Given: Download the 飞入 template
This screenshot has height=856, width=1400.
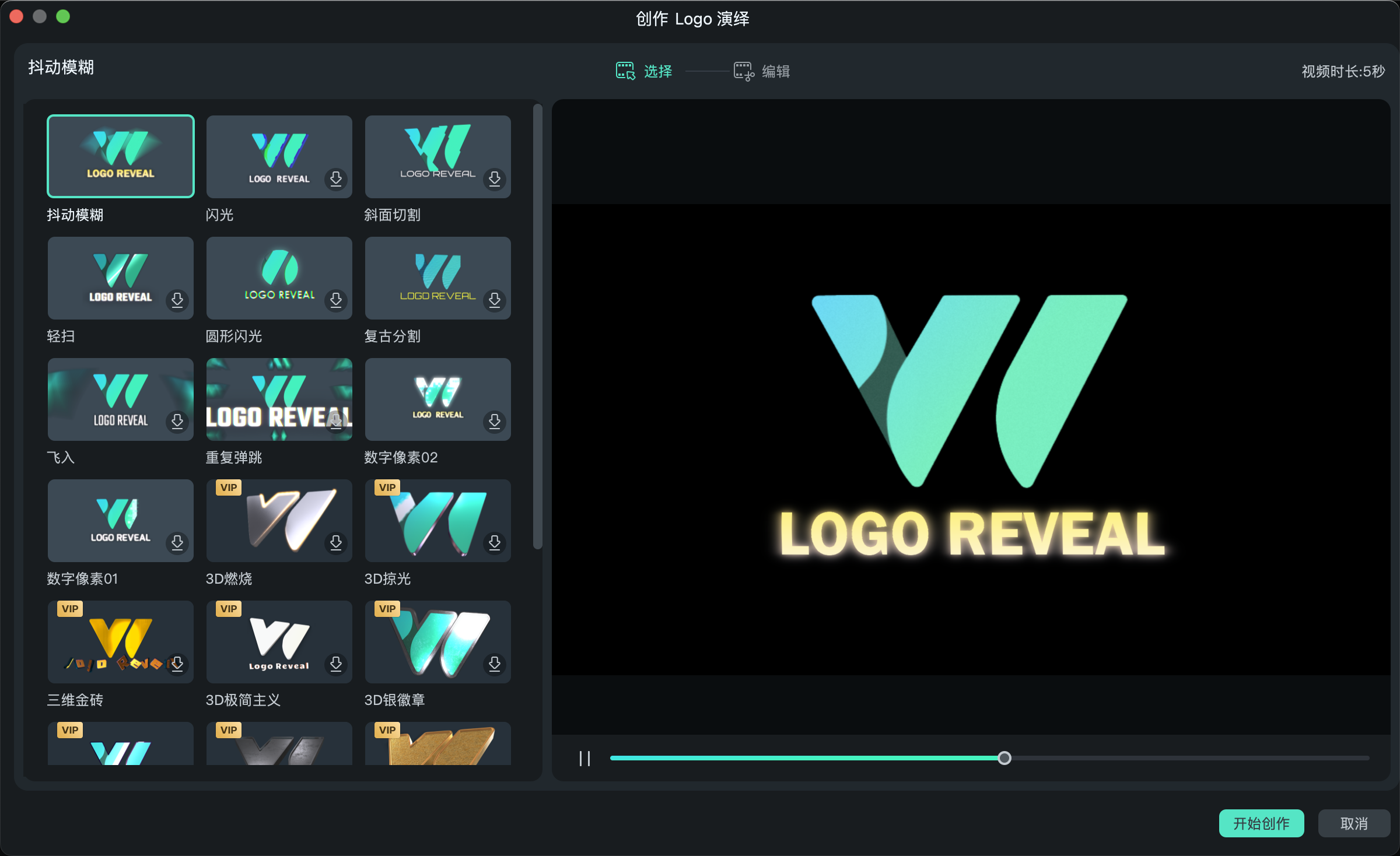Looking at the screenshot, I should [177, 421].
